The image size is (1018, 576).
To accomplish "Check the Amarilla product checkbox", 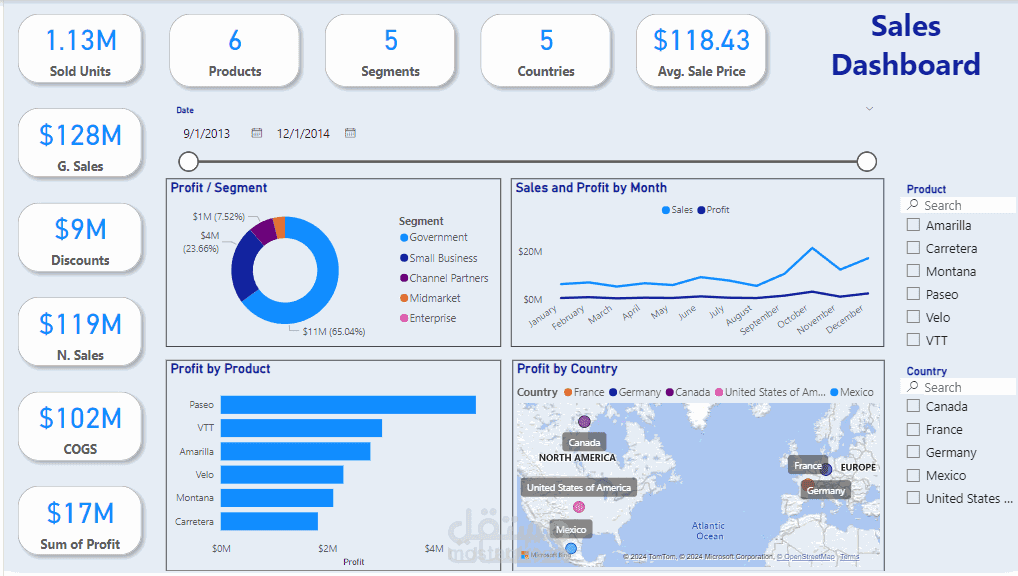I will coord(913,225).
